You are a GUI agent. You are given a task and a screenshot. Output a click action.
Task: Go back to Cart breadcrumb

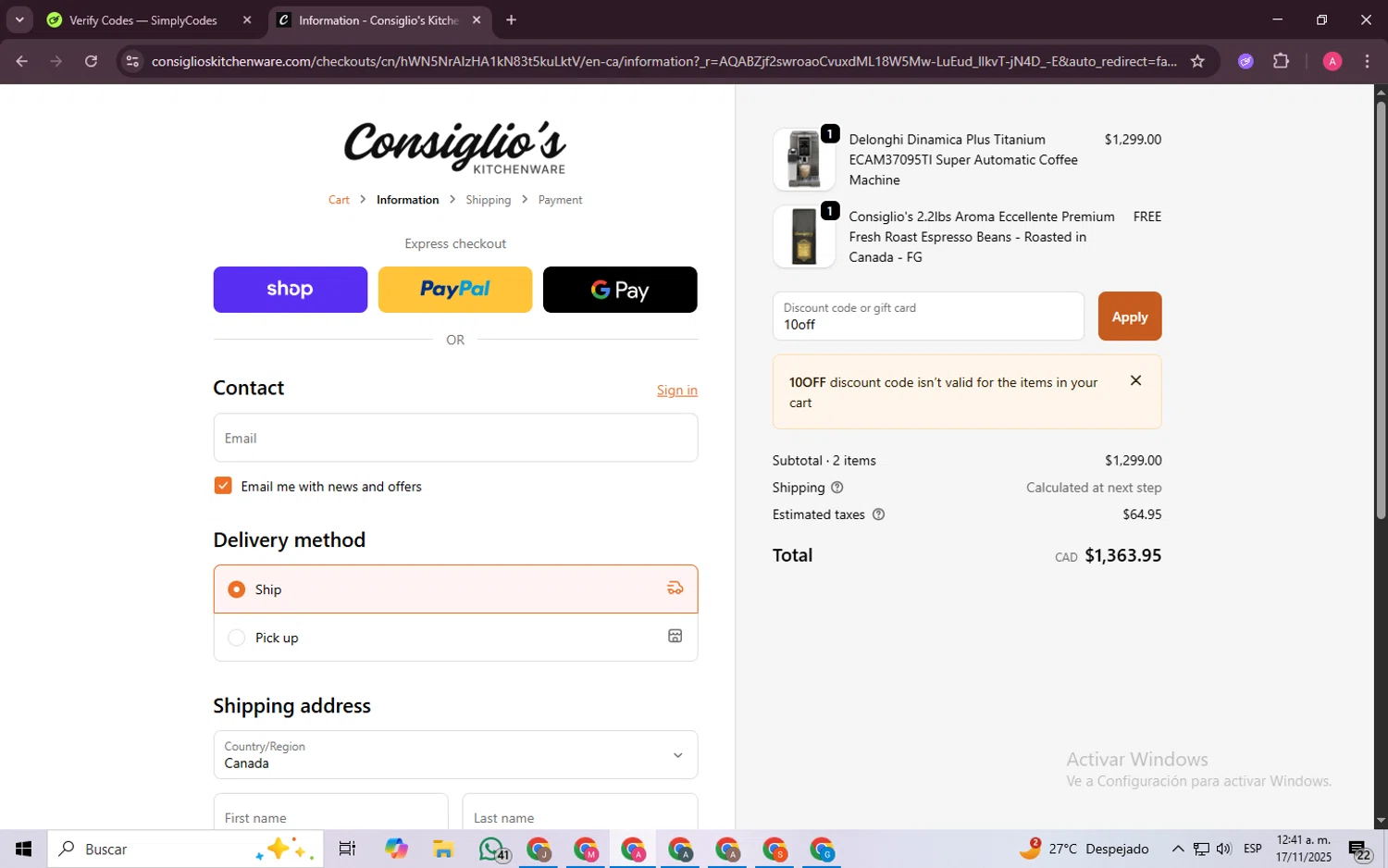[339, 200]
